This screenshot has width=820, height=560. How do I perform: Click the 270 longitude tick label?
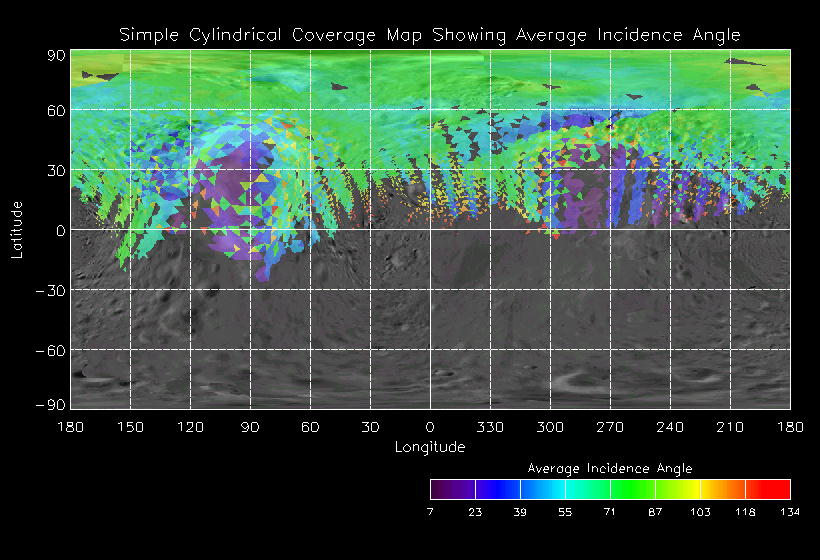click(x=610, y=427)
